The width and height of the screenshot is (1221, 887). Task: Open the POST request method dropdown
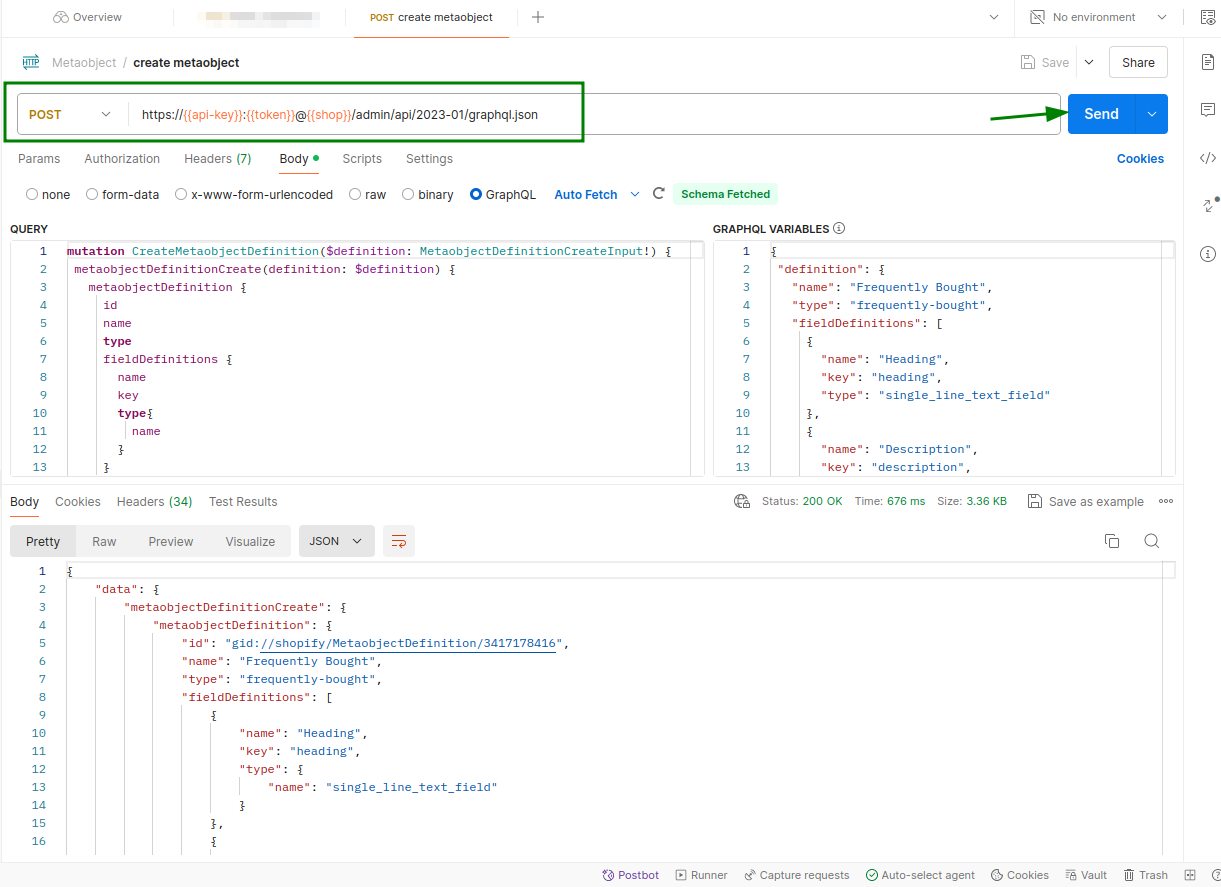tap(70, 114)
